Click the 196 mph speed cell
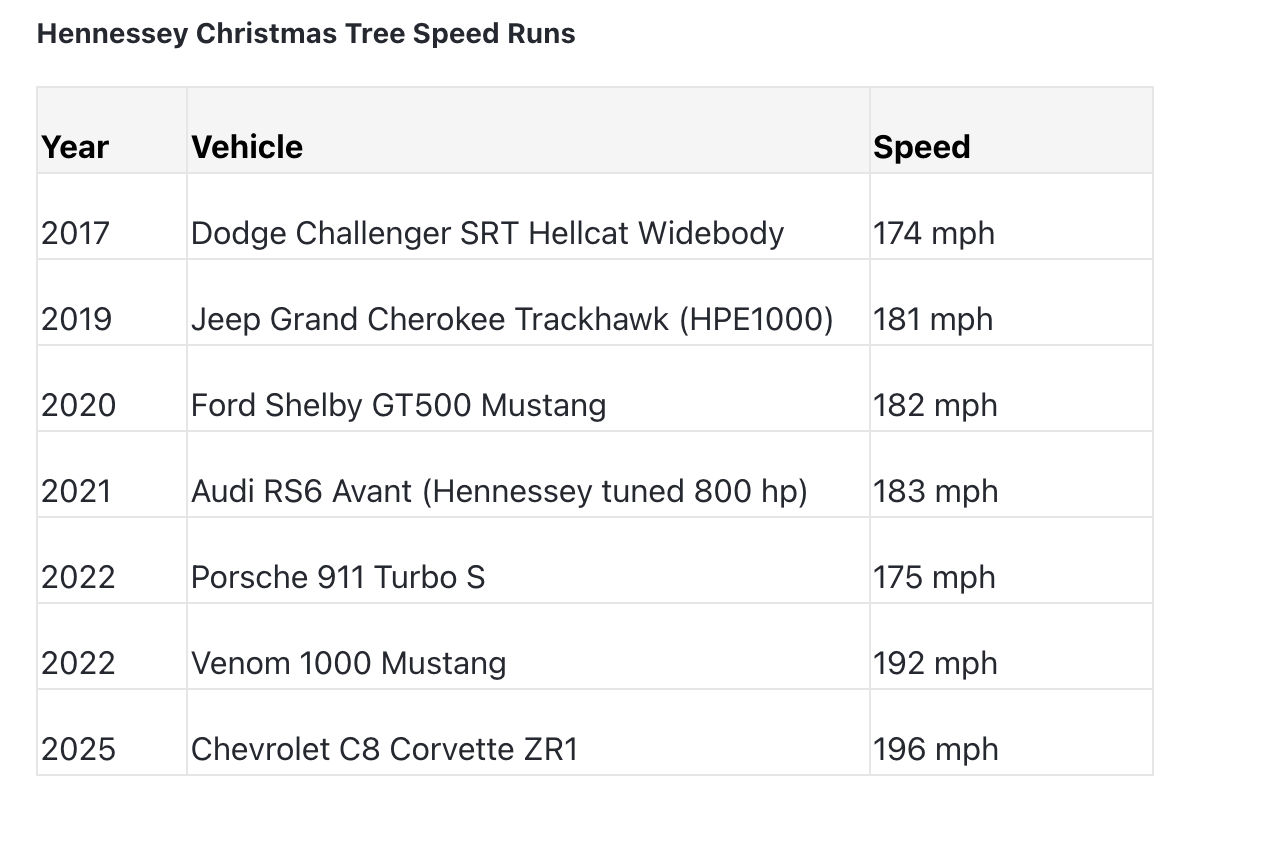Viewport: 1284px width, 850px height. 1011,733
